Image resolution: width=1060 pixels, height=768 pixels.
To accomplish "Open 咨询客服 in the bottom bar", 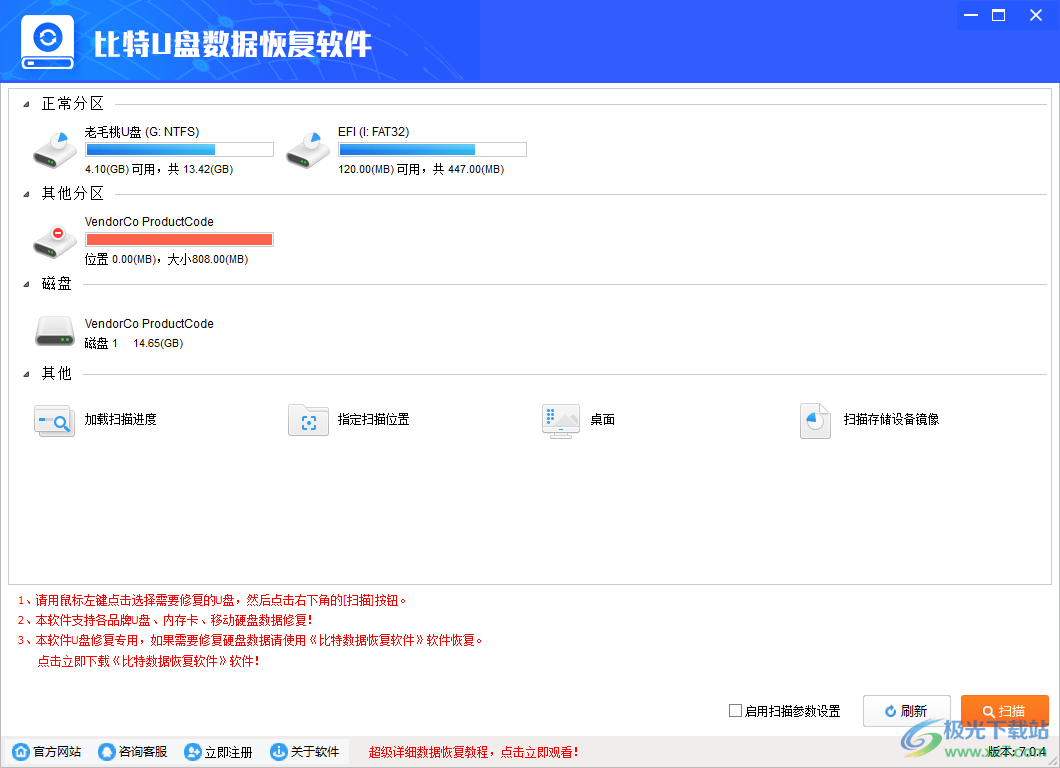I will (x=143, y=752).
